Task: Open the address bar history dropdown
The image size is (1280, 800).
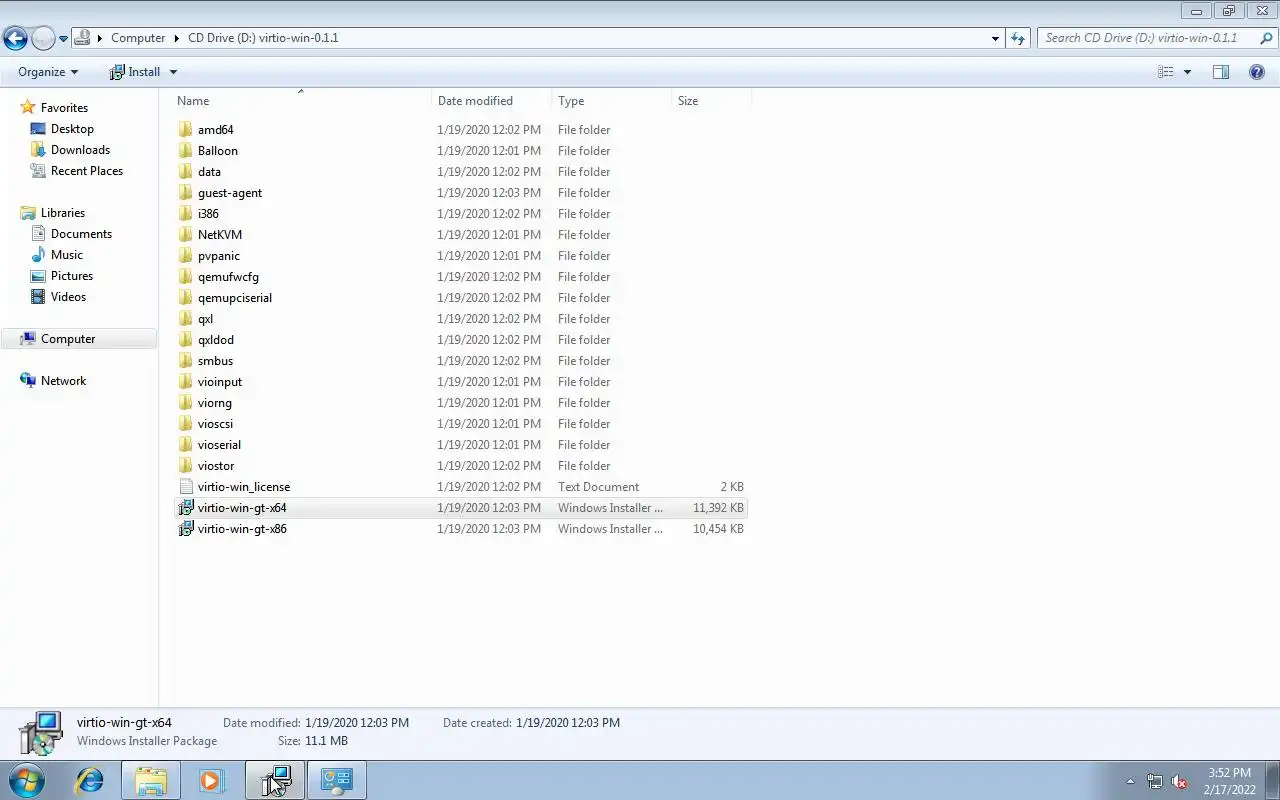Action: [x=995, y=38]
